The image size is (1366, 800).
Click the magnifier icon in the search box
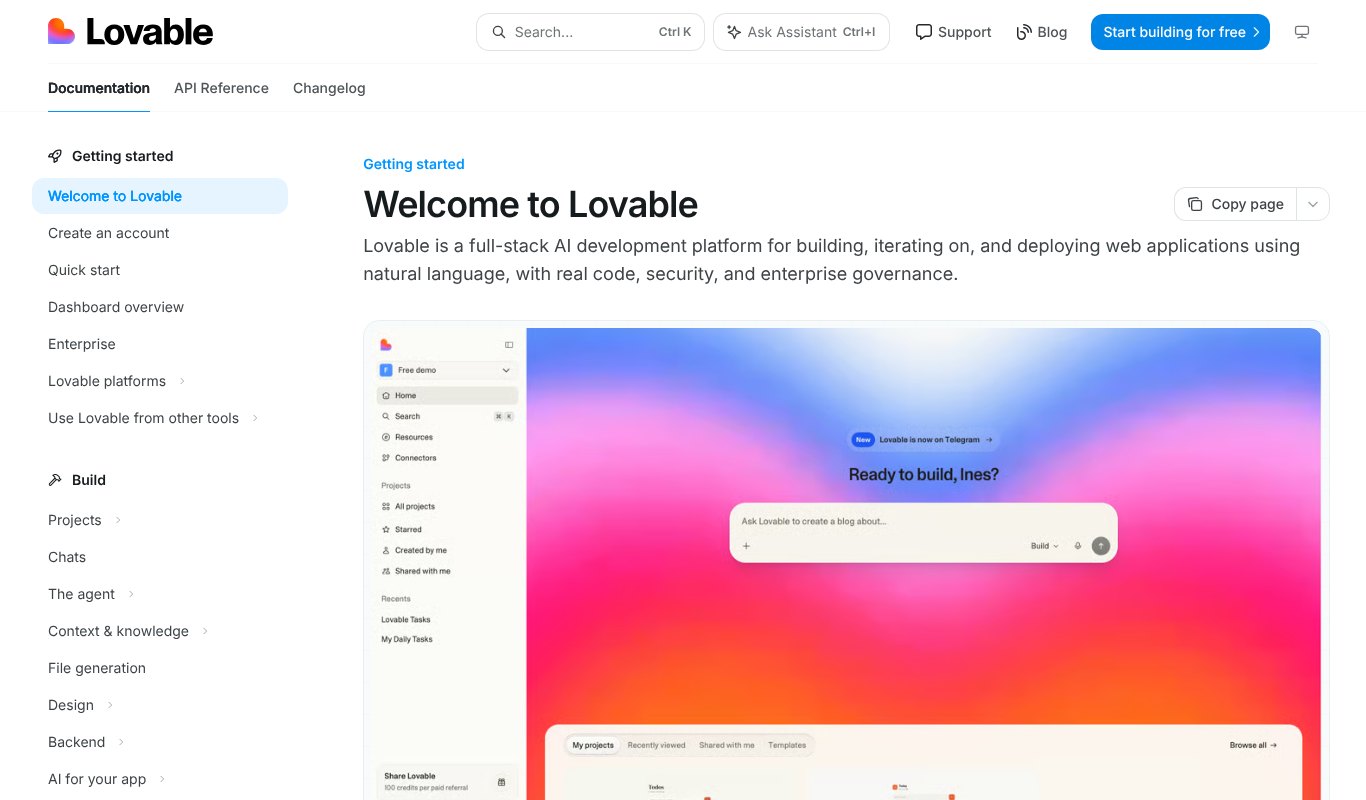(499, 32)
